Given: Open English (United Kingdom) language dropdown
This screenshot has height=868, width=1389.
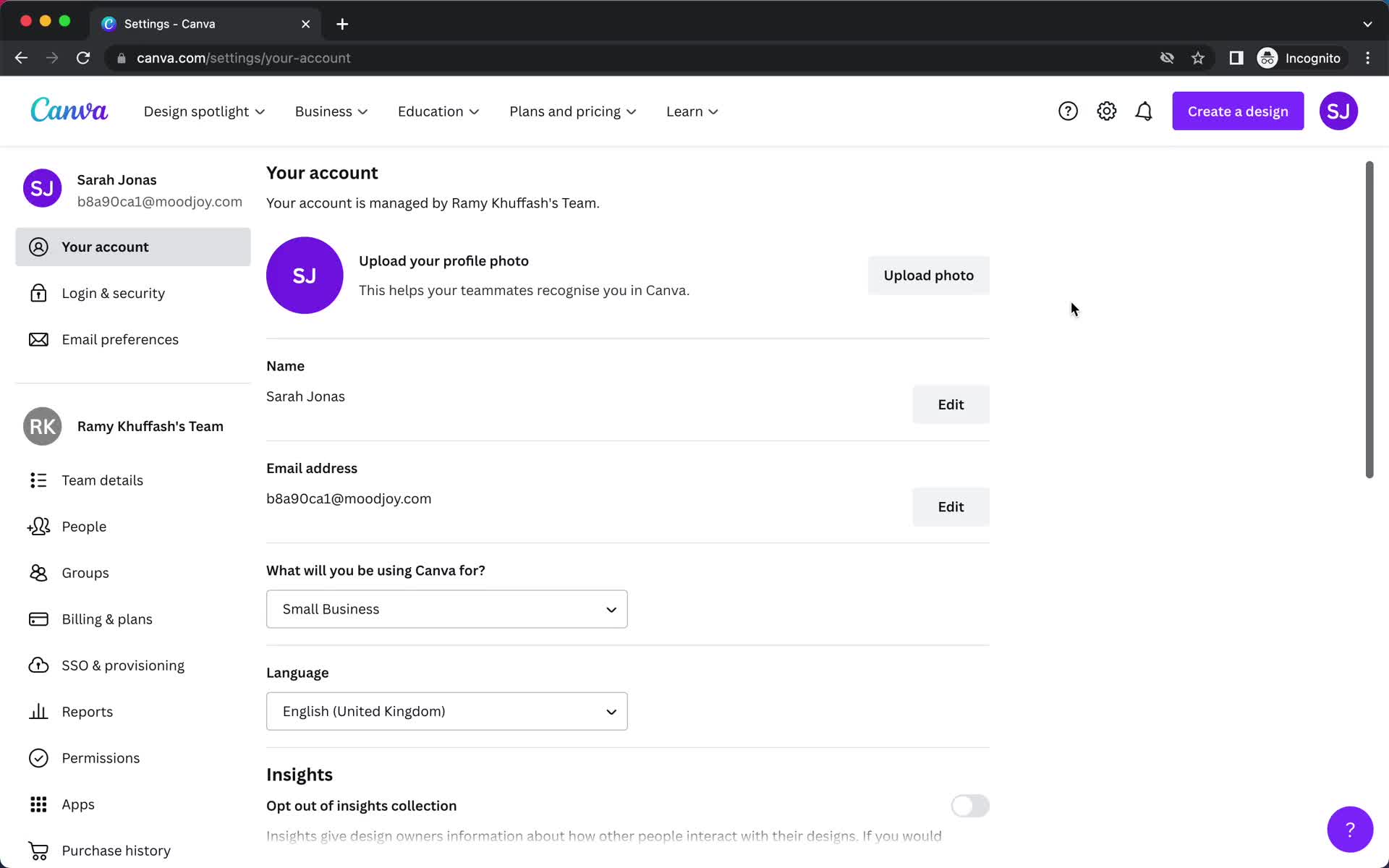Looking at the screenshot, I should coord(447,711).
